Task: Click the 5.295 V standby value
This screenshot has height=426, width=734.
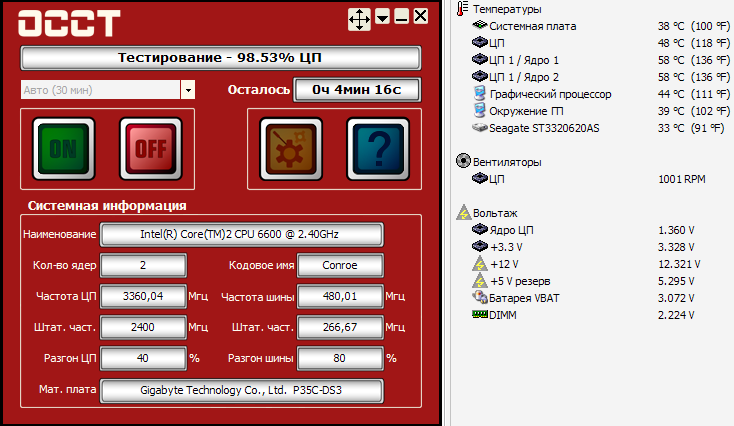Action: click(676, 281)
